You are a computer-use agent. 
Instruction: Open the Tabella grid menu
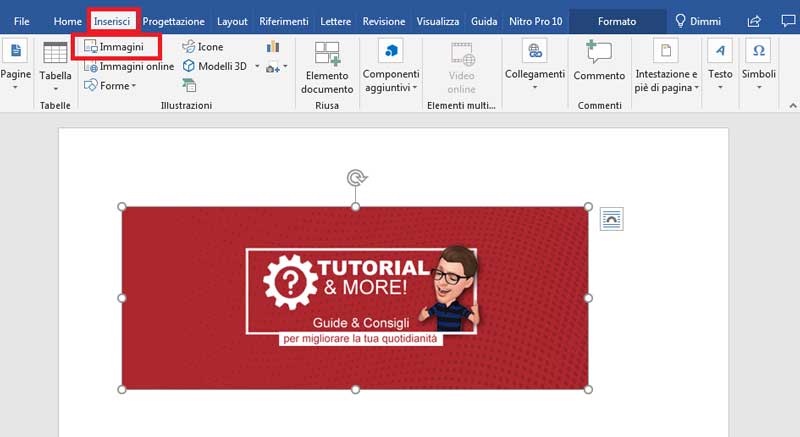point(55,66)
